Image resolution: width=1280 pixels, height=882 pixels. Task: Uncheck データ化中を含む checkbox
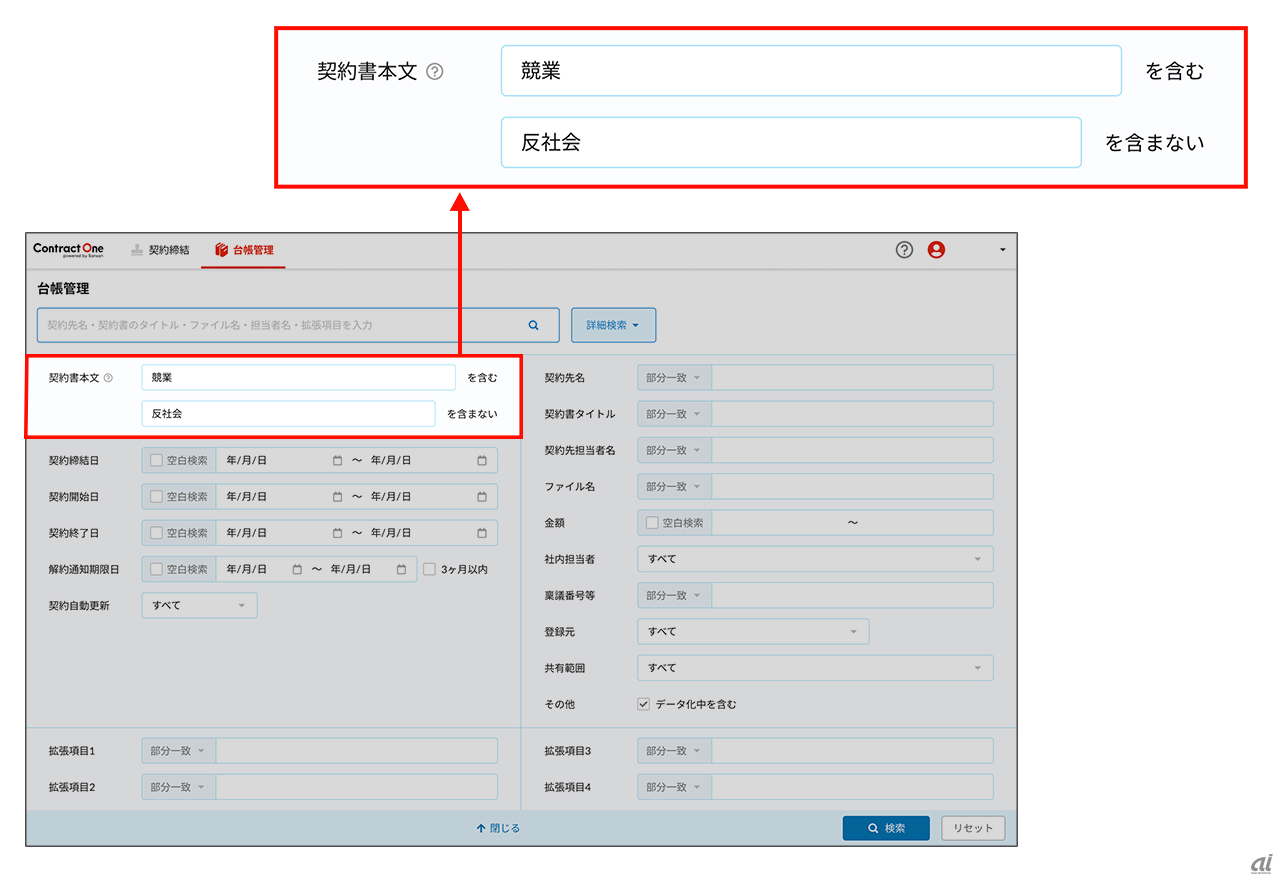643,704
